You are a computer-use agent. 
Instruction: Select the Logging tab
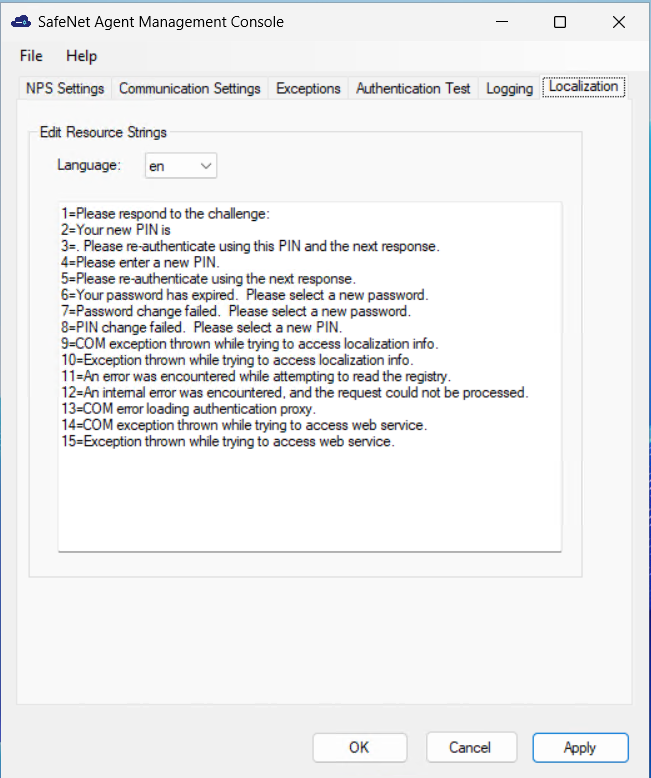click(509, 88)
